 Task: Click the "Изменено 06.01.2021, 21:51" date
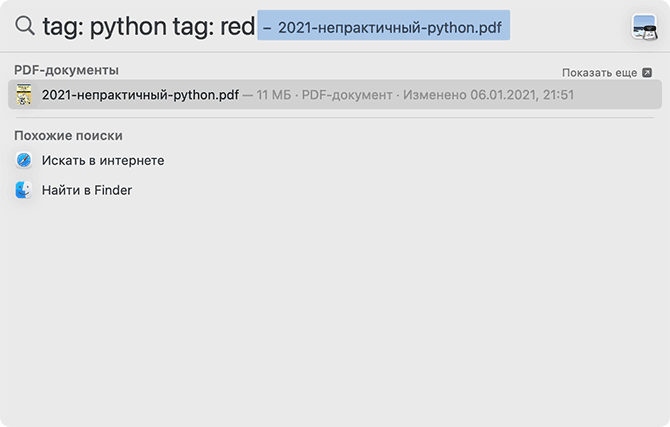pos(488,95)
